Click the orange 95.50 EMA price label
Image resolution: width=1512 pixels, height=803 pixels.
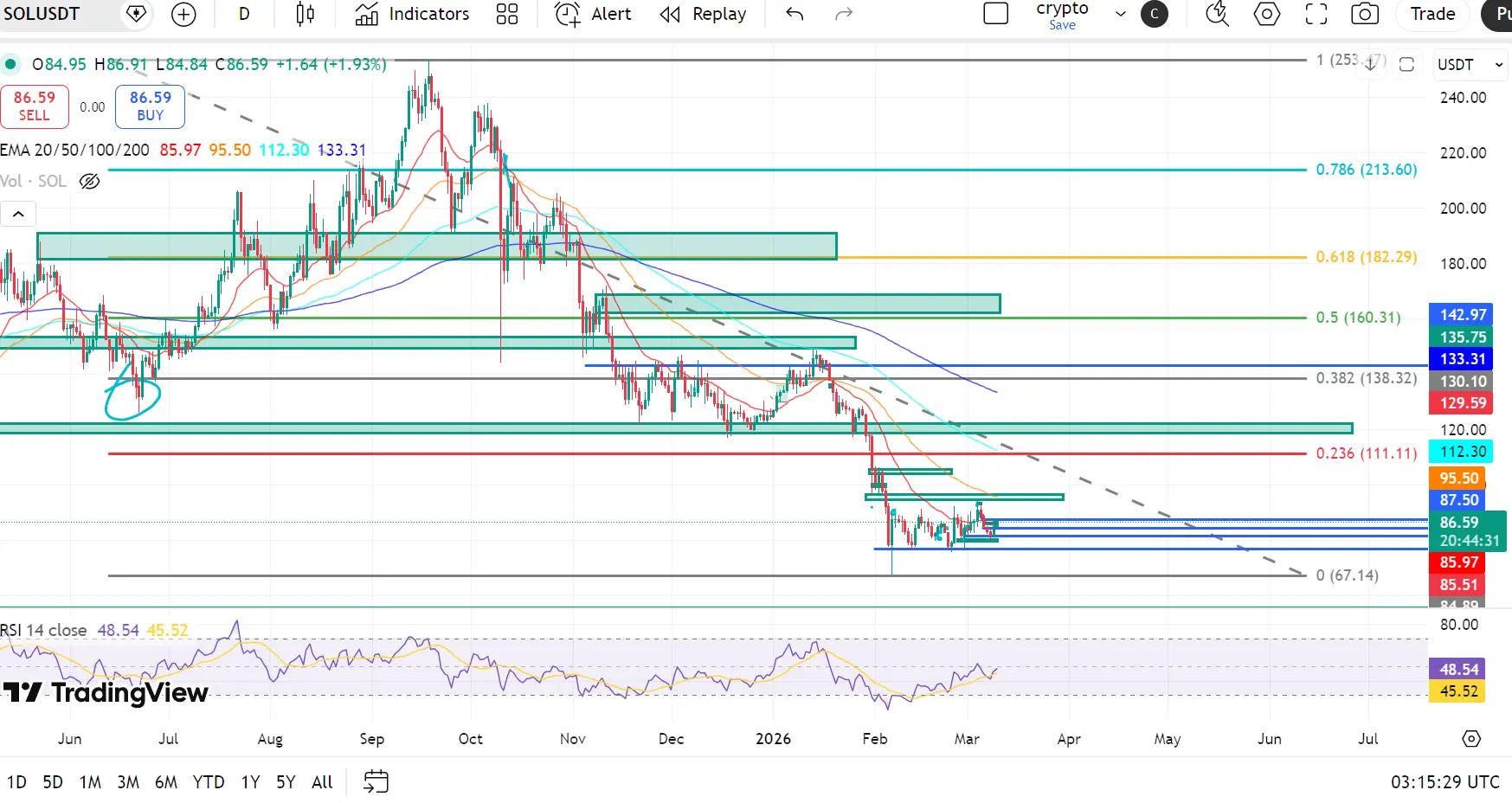[1458, 479]
